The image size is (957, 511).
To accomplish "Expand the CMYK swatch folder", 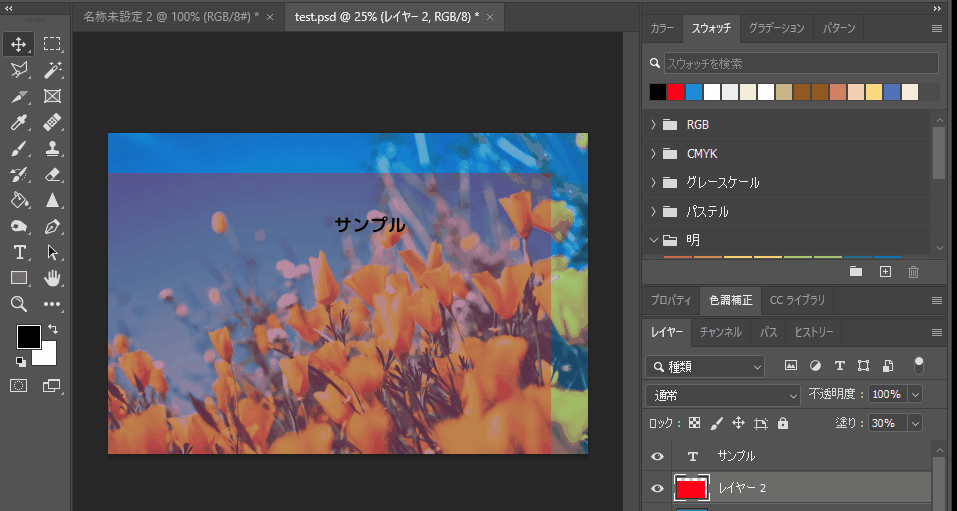I will pyautogui.click(x=654, y=153).
